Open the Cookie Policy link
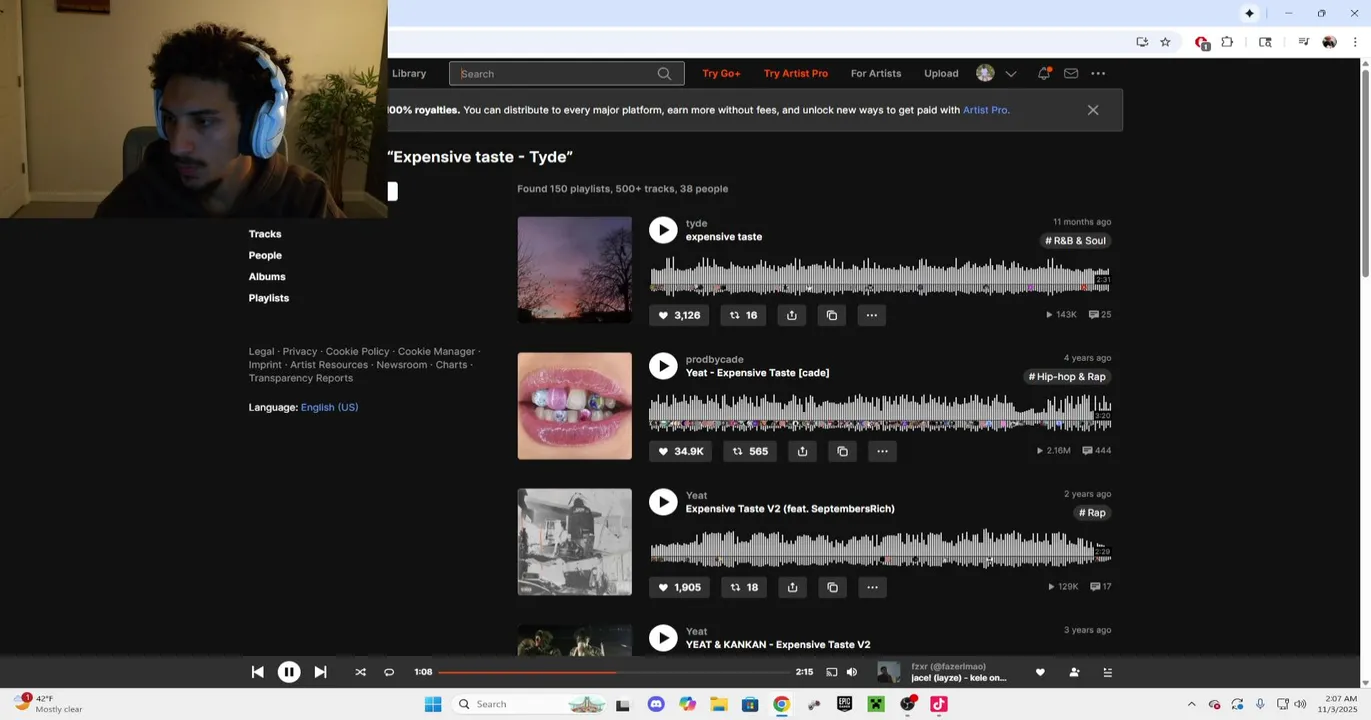Image resolution: width=1371 pixels, height=720 pixels. pyautogui.click(x=357, y=352)
